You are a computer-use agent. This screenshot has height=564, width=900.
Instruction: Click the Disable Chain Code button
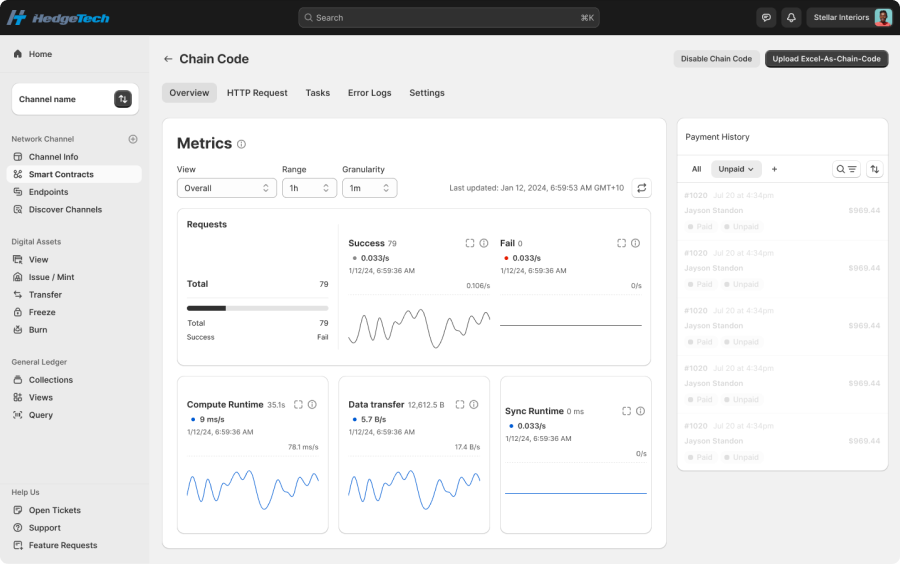click(716, 59)
